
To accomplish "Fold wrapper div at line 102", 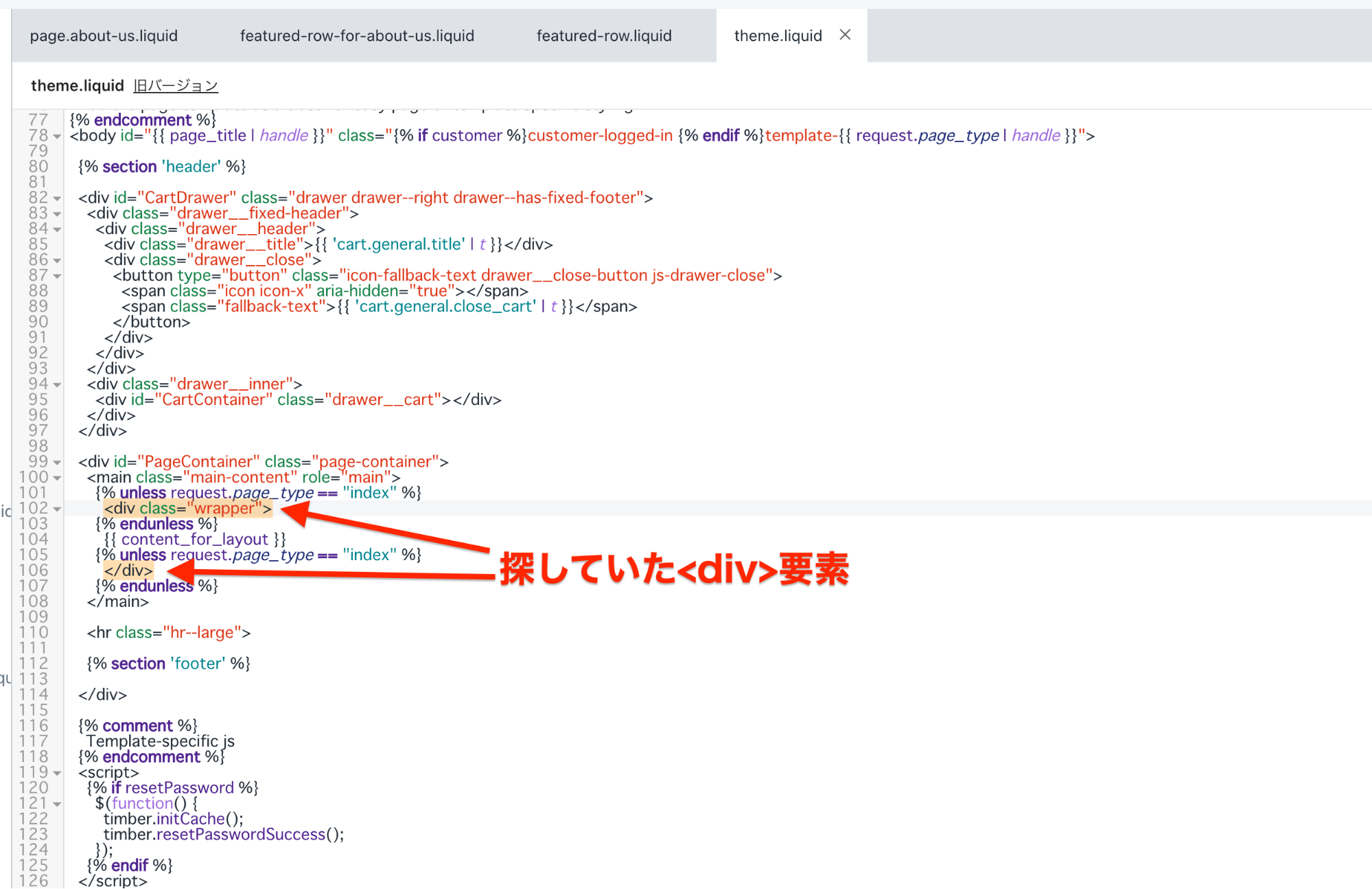I will coord(58,509).
